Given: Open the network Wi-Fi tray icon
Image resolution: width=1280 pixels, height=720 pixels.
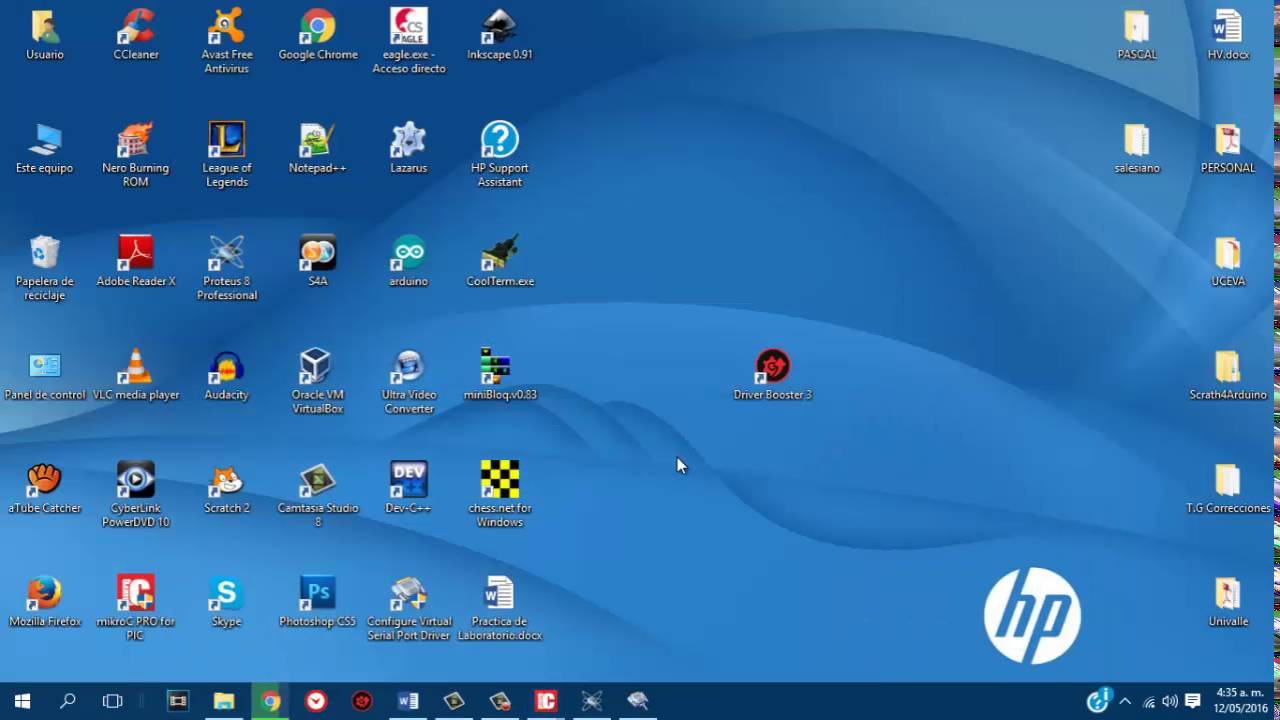Looking at the screenshot, I should click(x=1149, y=702).
